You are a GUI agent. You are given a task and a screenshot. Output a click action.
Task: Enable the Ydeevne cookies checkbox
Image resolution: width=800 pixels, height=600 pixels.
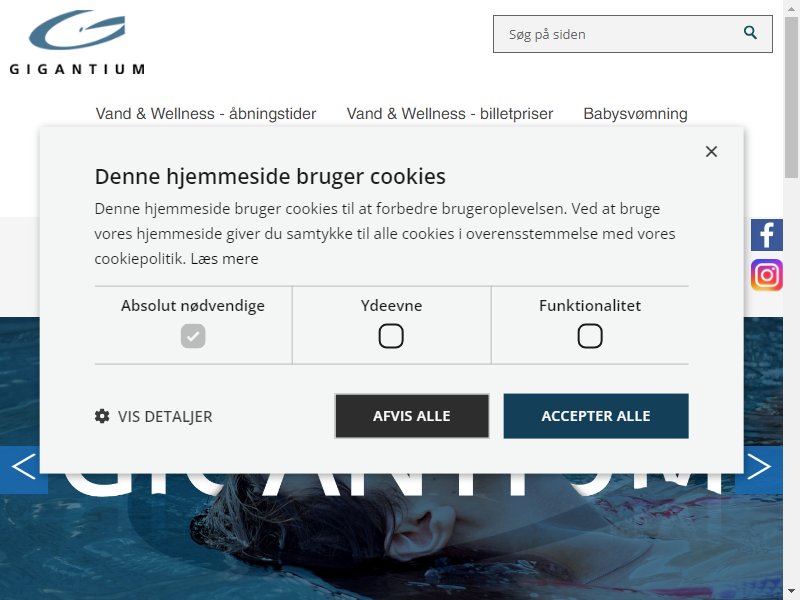(x=391, y=336)
